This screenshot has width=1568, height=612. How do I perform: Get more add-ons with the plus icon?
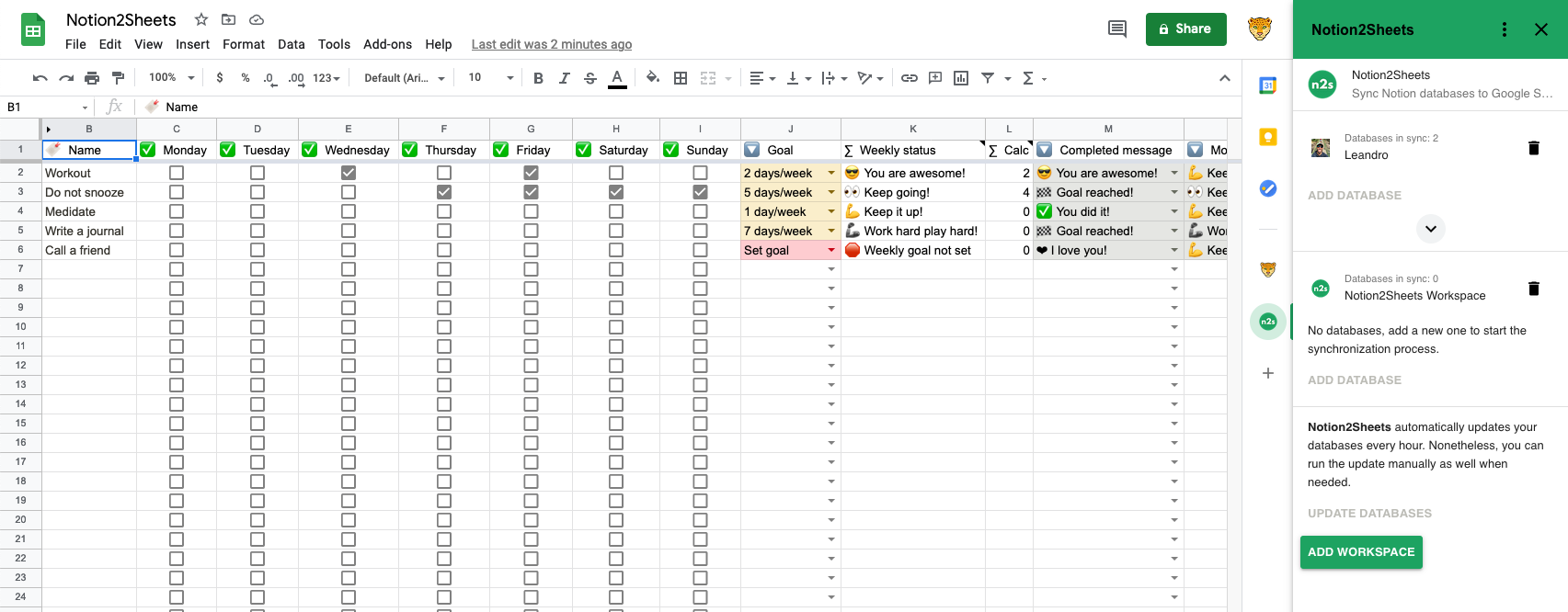coord(1268,373)
